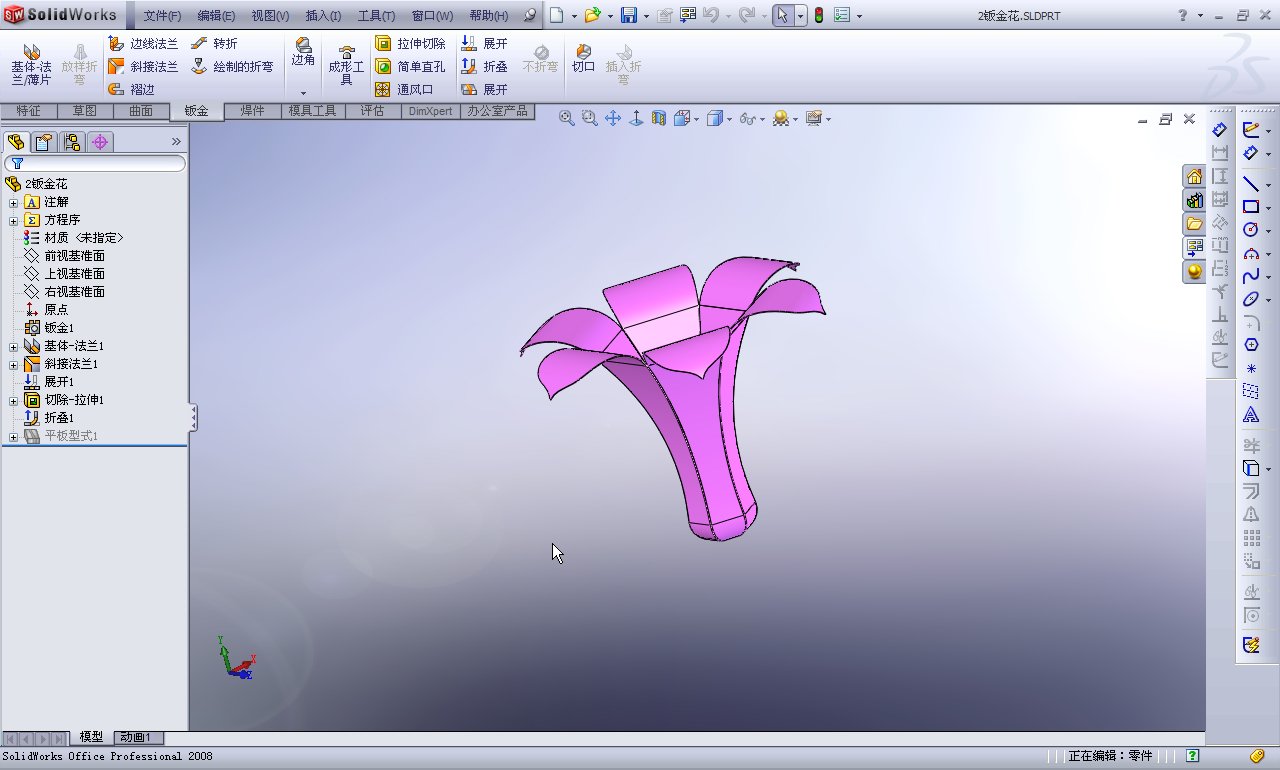Select the Line sketch tool

click(1250, 183)
